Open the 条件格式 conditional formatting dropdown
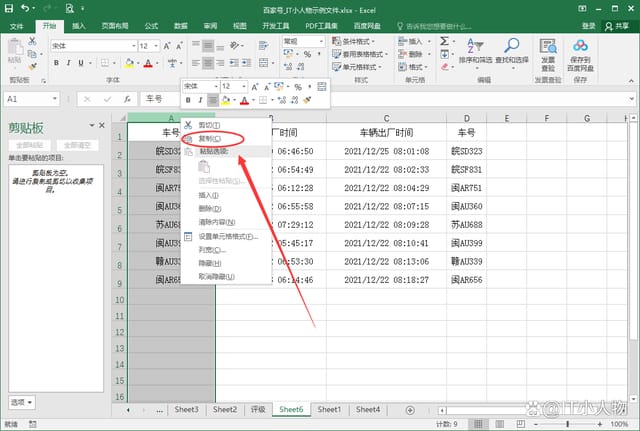Screen dimensions: 640x431 click(x=353, y=41)
